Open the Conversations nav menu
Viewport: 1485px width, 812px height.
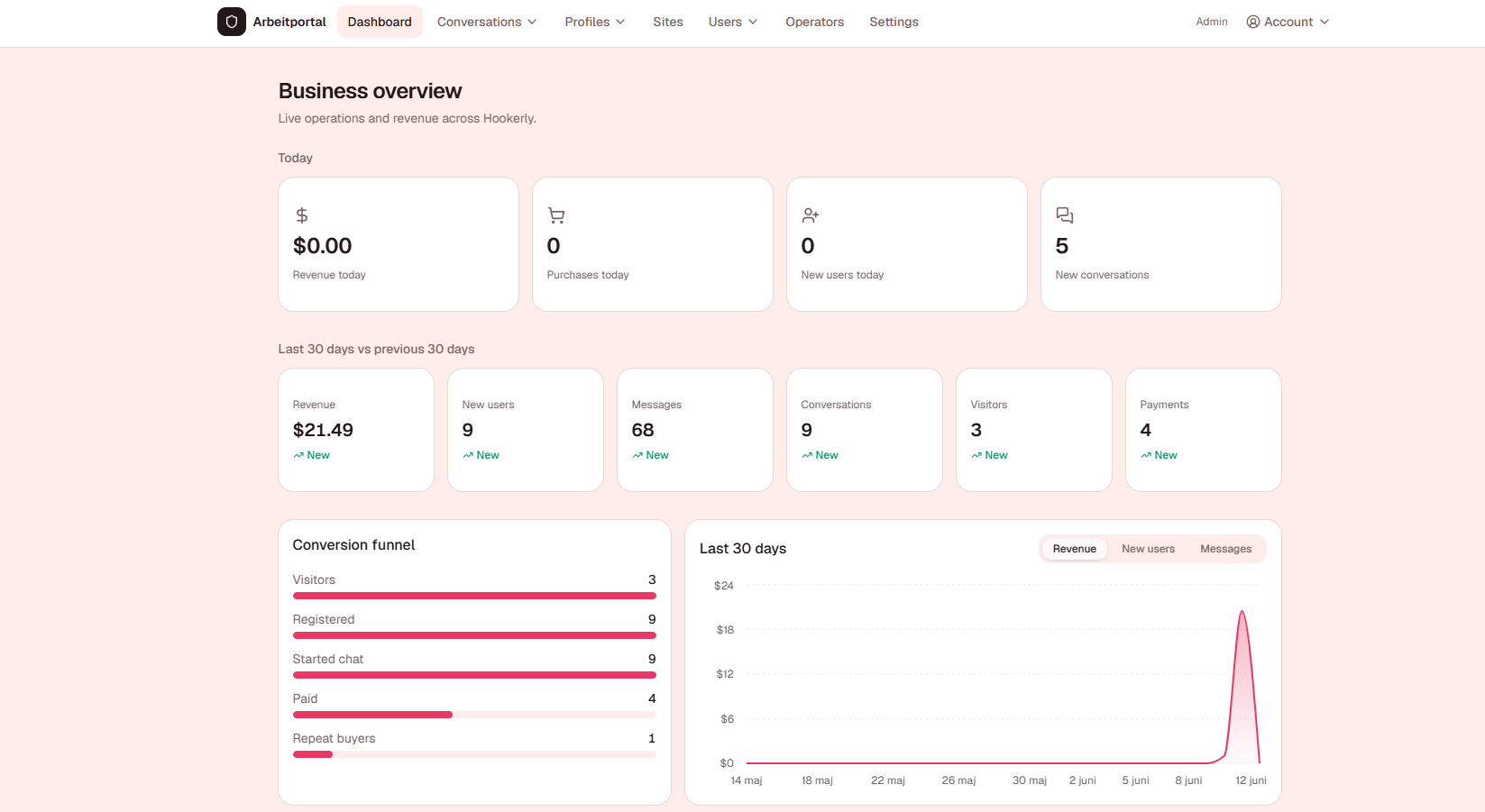click(487, 22)
